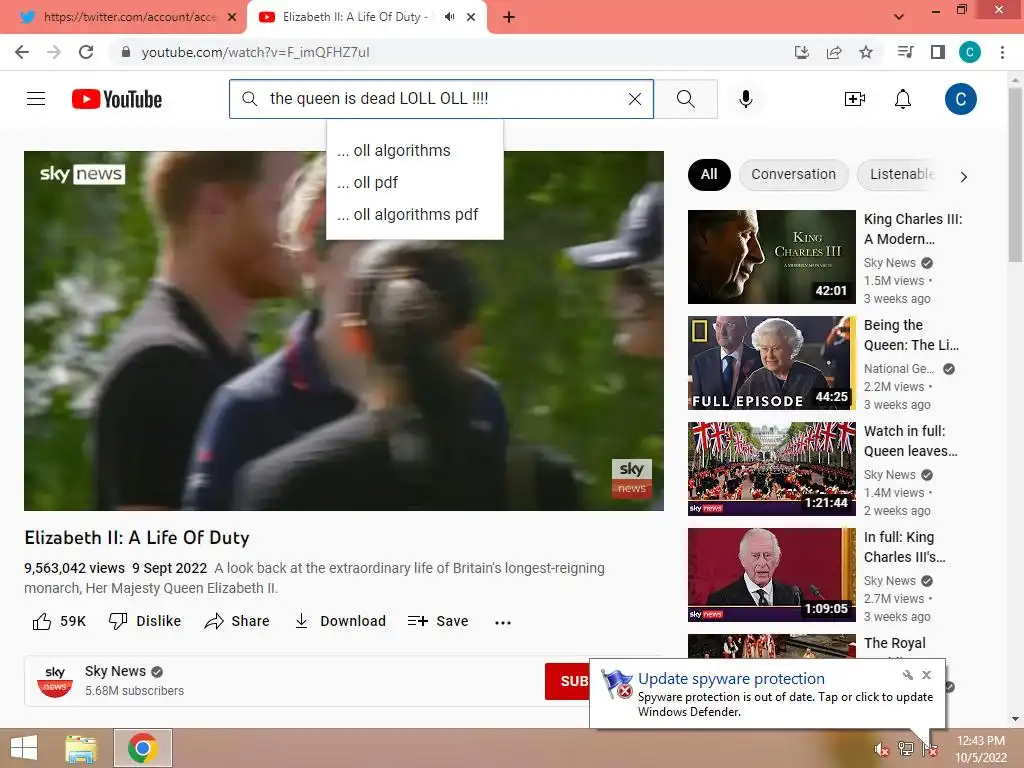
Task: Click the page vertical scrollbar thumb
Action: point(1016,175)
